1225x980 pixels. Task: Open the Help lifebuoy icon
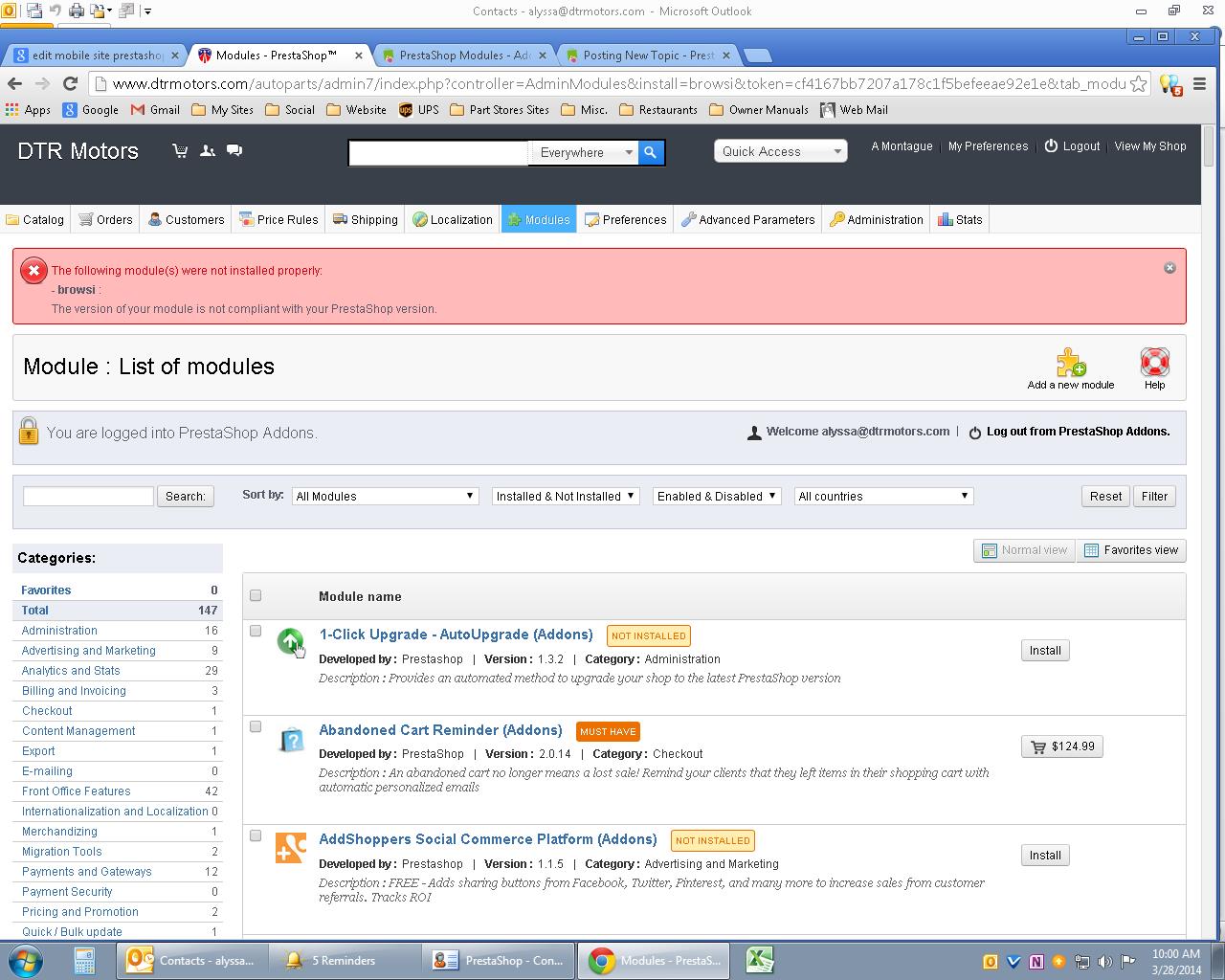1155,363
